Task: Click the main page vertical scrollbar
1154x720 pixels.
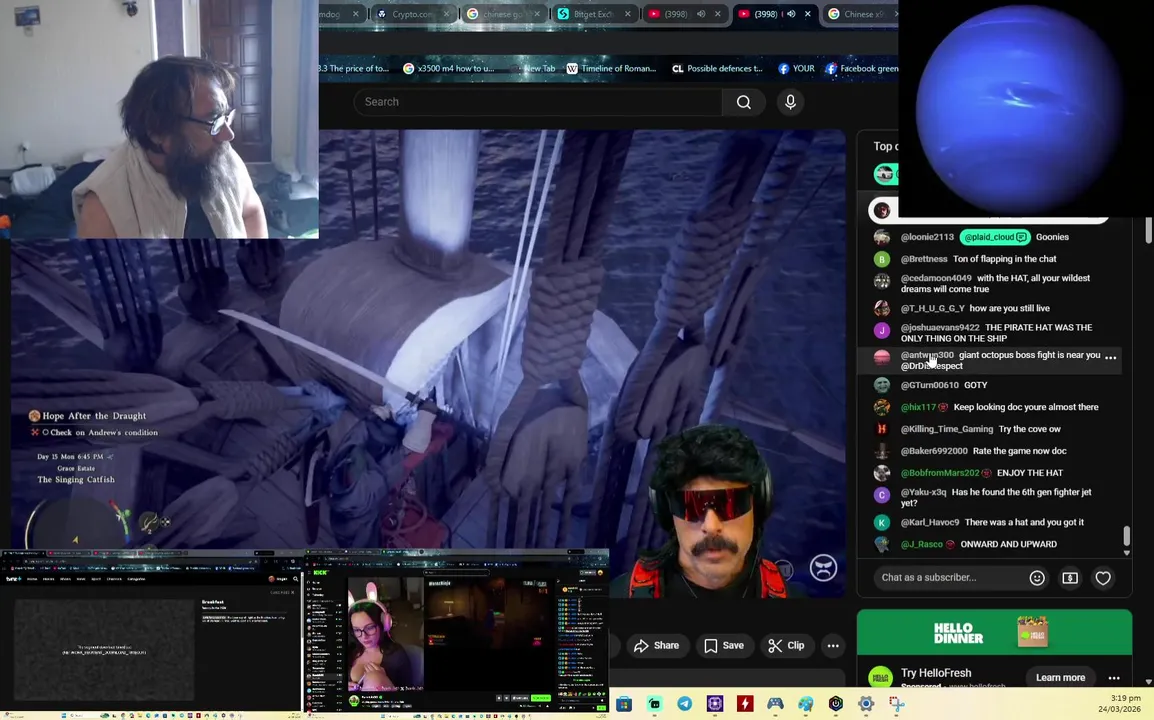Action: pyautogui.click(x=1149, y=230)
